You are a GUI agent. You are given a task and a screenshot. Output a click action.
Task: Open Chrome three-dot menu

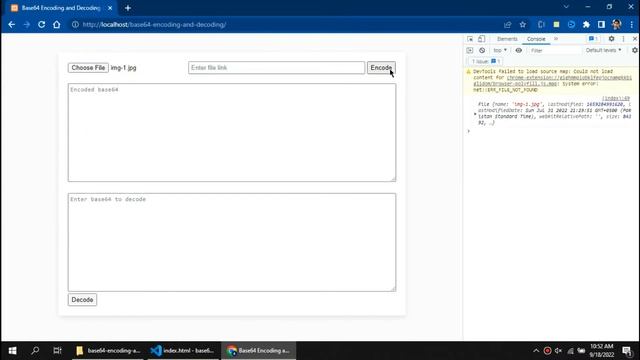point(631,24)
